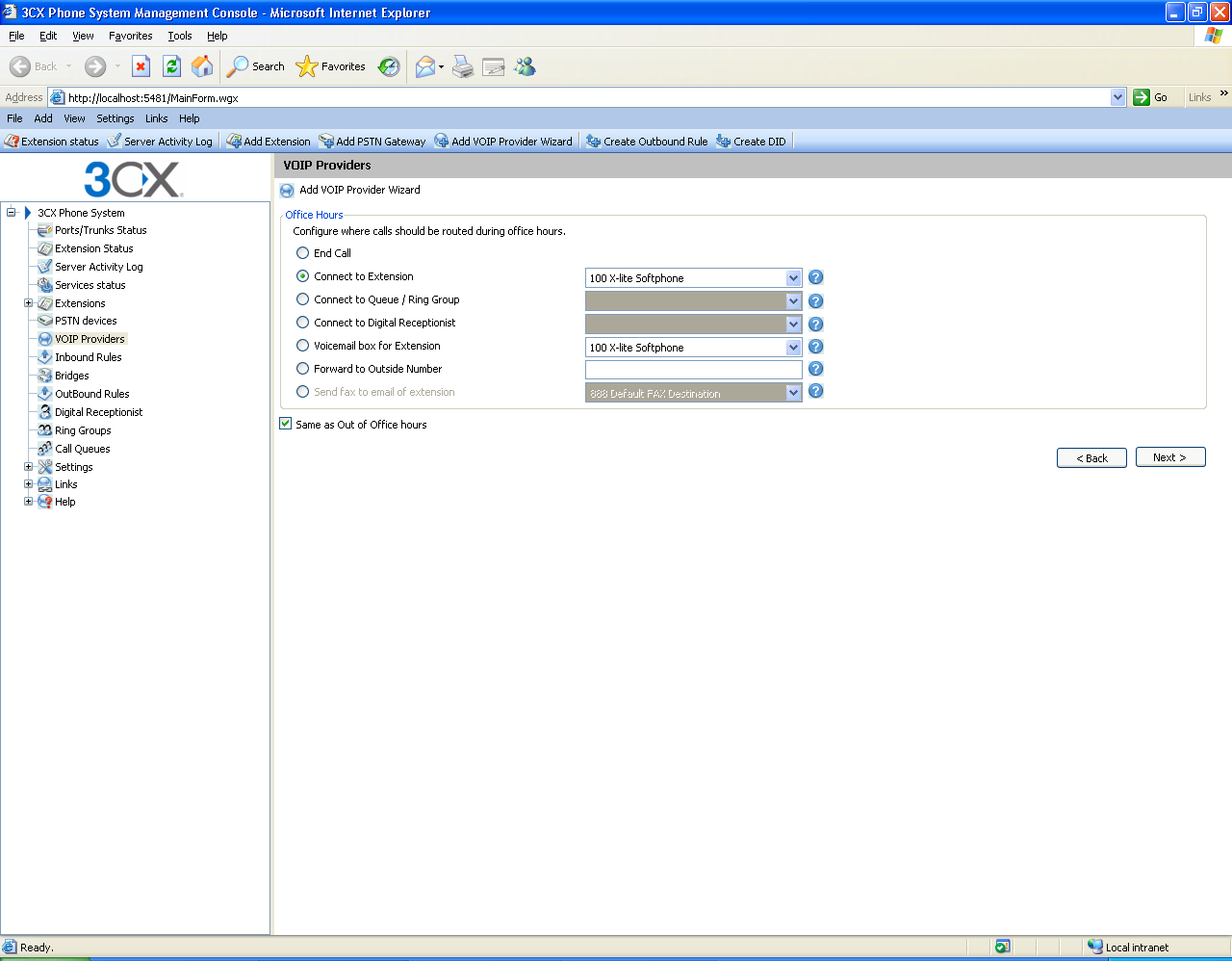Open the Connect to Extension dropdown
Screen dimensions: 1232x961
[793, 278]
